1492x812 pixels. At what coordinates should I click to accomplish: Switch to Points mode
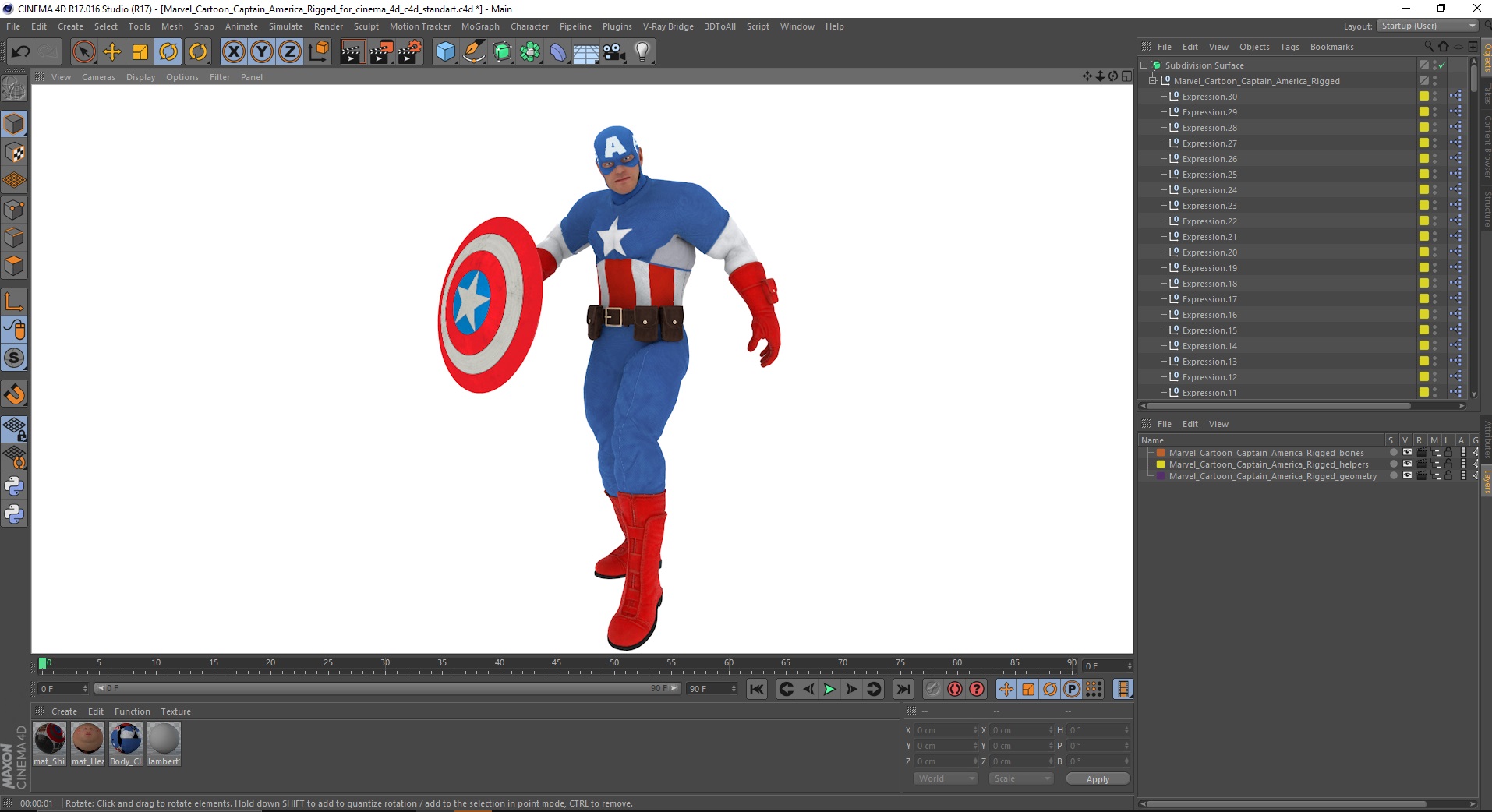(14, 210)
